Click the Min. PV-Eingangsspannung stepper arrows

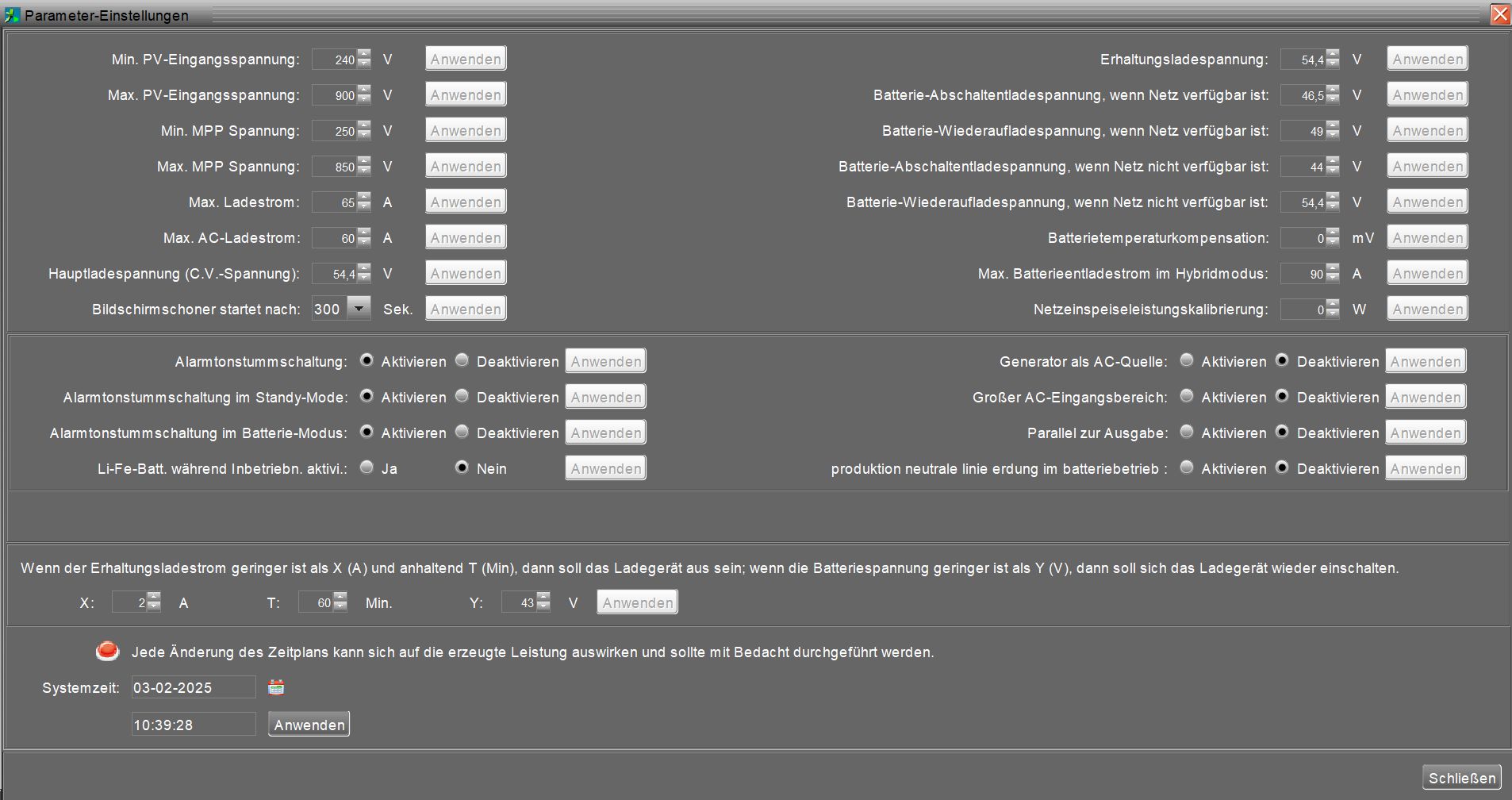click(364, 59)
